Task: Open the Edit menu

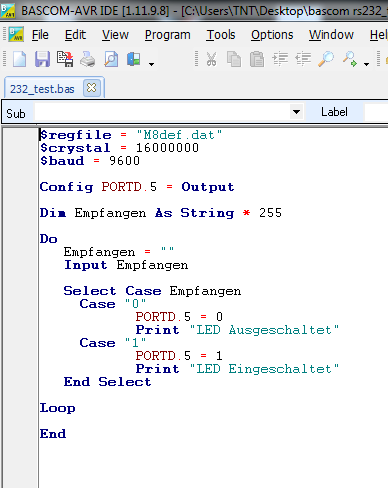Action: coord(75,35)
